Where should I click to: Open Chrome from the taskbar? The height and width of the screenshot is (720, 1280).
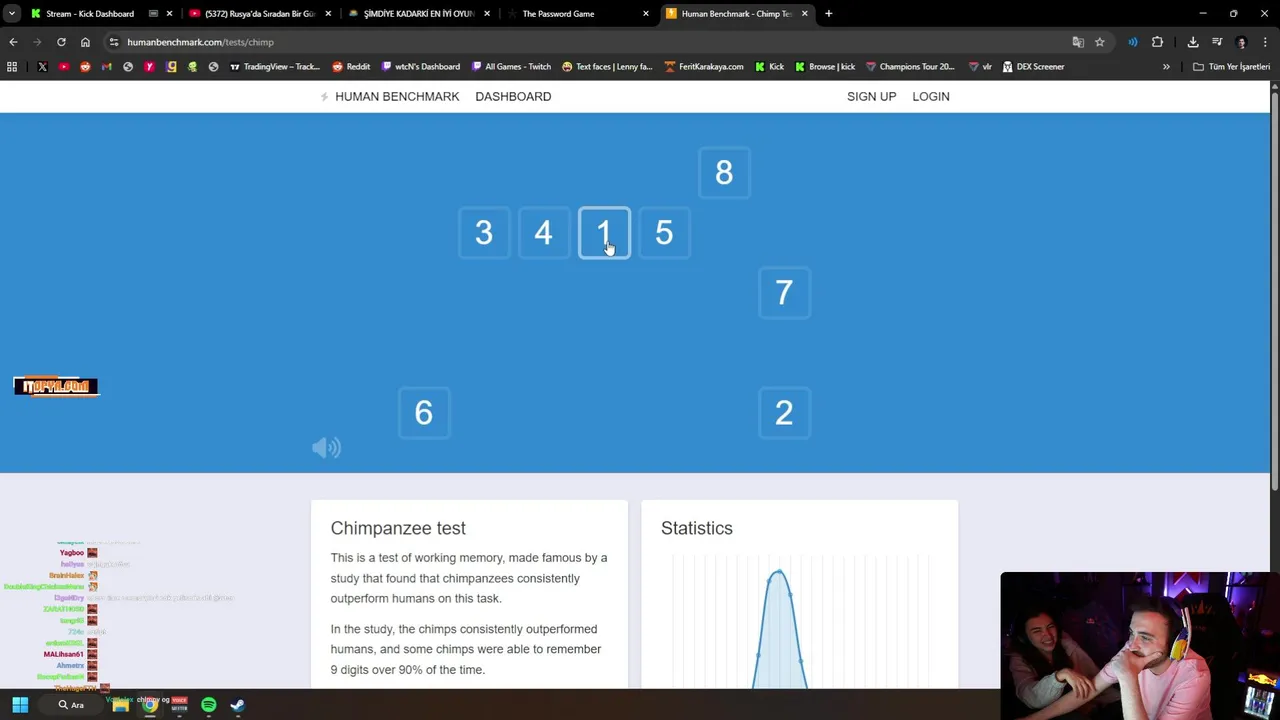pos(149,705)
